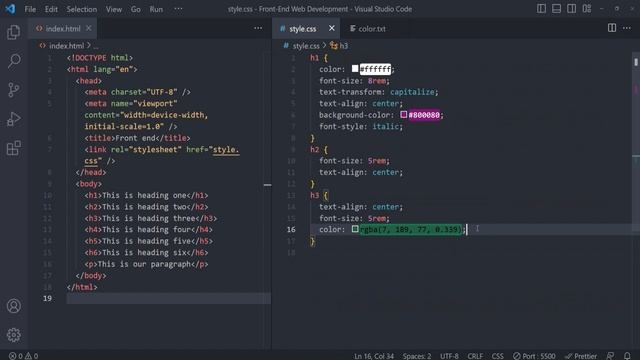Select the index.html tab
The image size is (640, 360).
tap(62, 29)
